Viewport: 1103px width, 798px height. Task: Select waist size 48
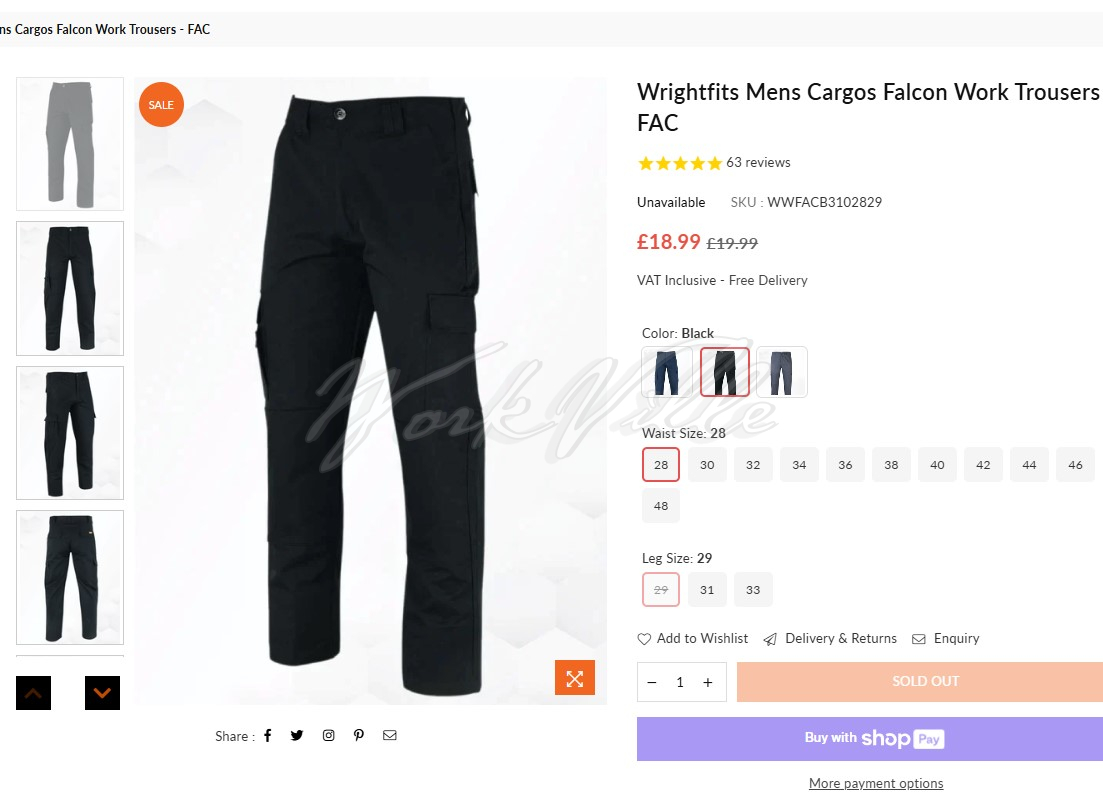point(661,505)
